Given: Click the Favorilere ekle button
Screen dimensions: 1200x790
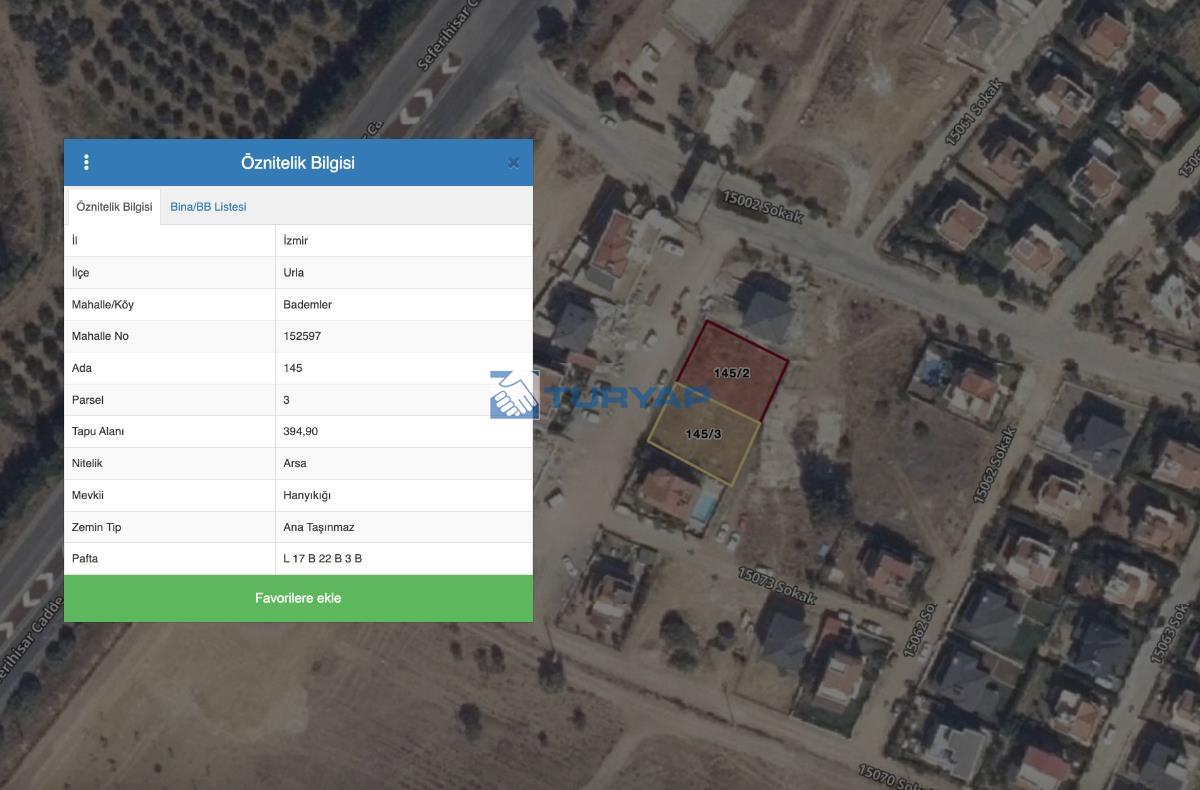Looking at the screenshot, I should point(298,598).
